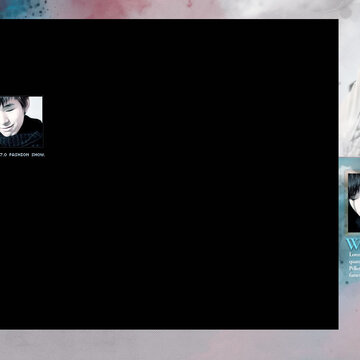Open the framed portrait in the sidebar
The height and width of the screenshot is (360, 360).
pos(353,202)
